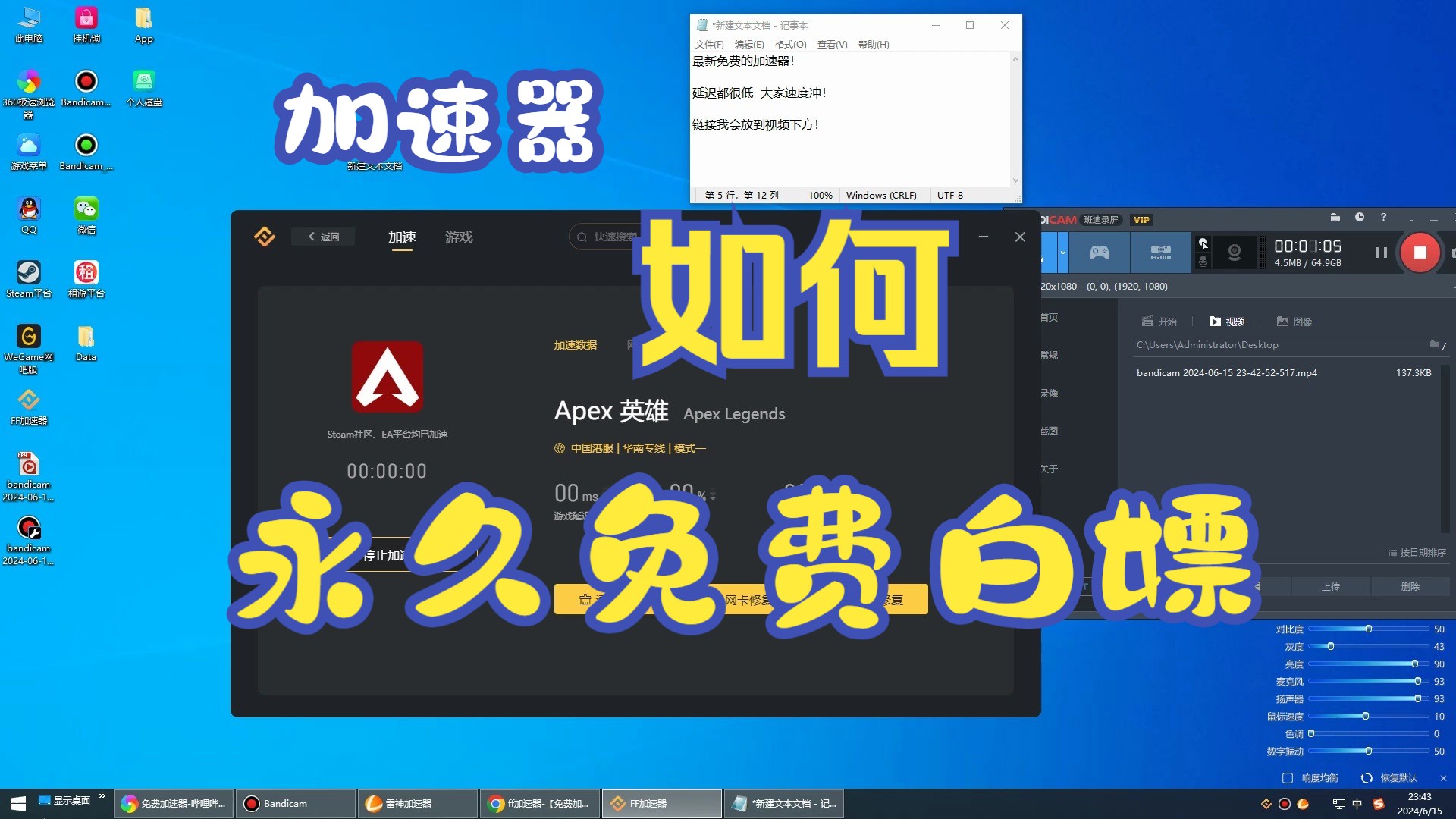
Task: Click Bandicam 删除 delete button
Action: [1410, 586]
